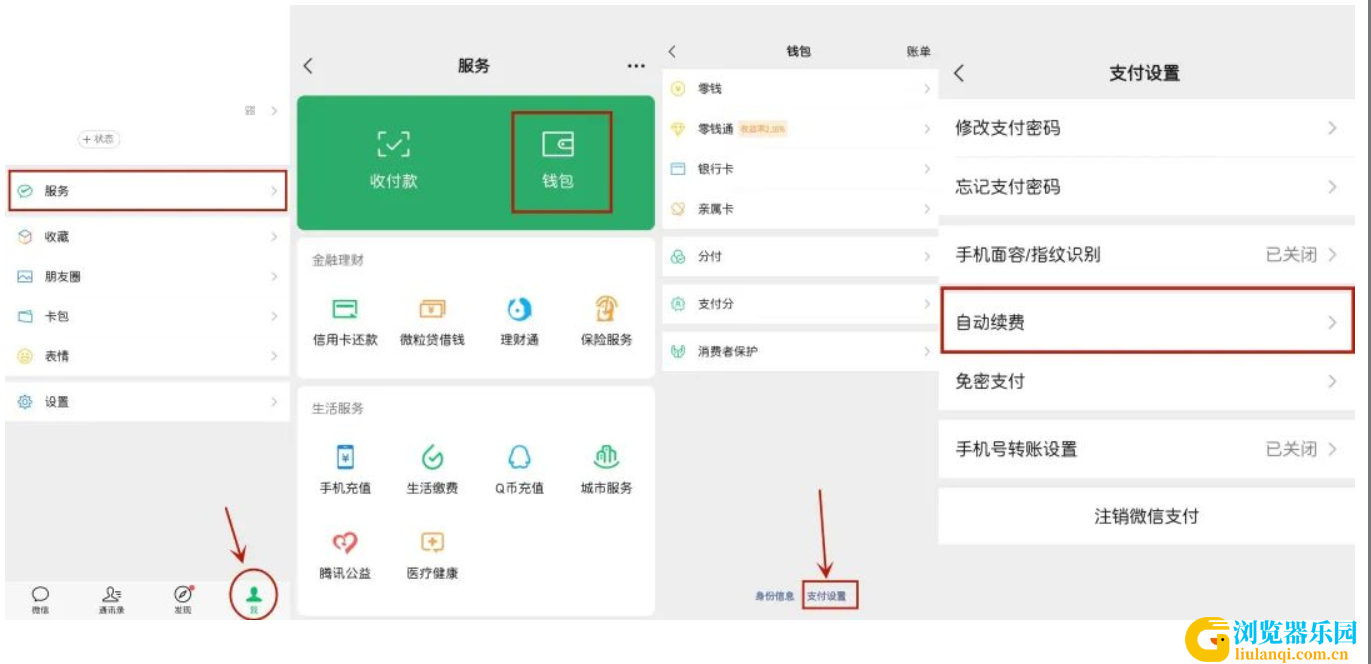The width and height of the screenshot is (1371, 664).
Task: Click the 零钱通 diamond icon
Action: (x=678, y=129)
